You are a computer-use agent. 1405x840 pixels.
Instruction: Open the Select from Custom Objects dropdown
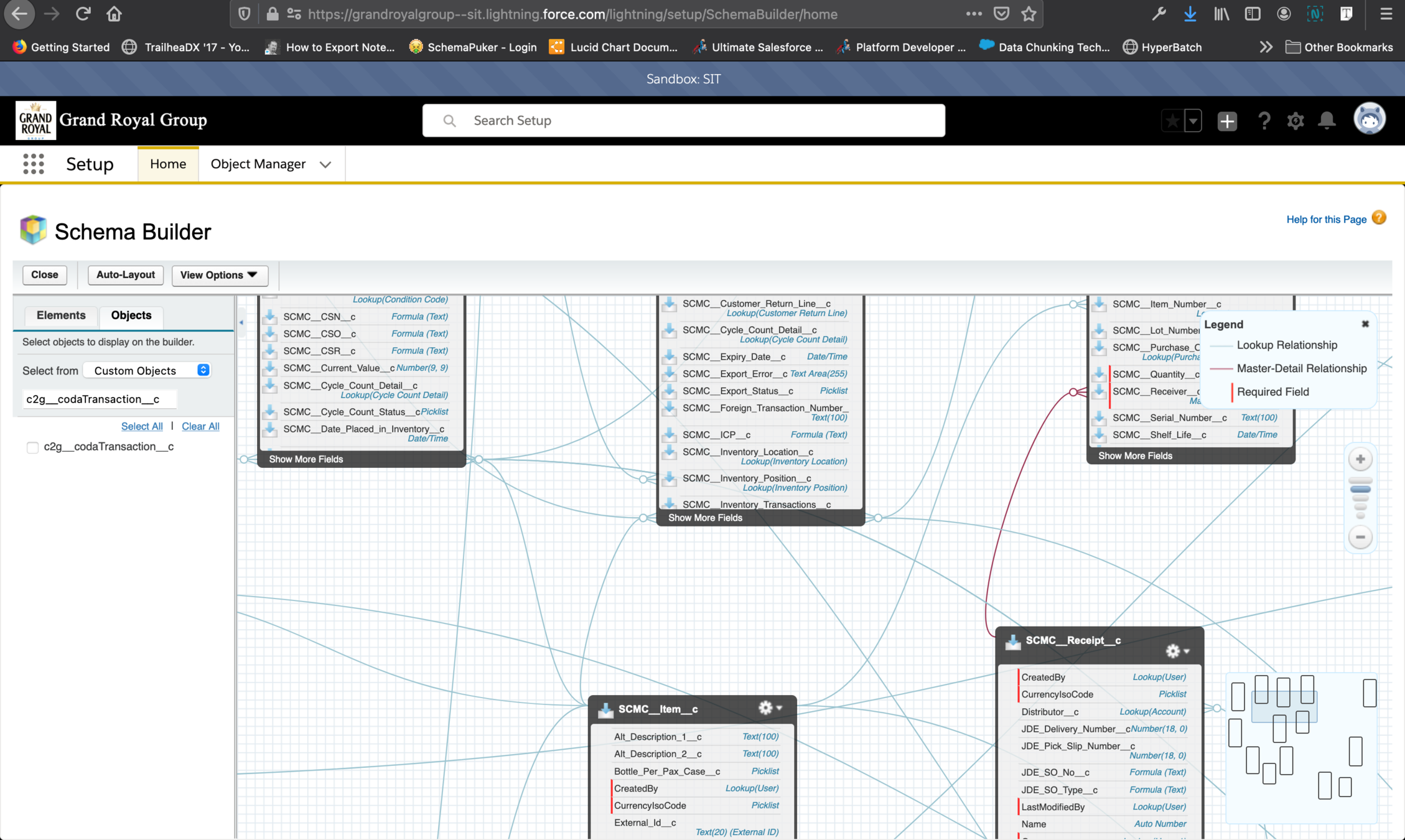click(x=150, y=371)
